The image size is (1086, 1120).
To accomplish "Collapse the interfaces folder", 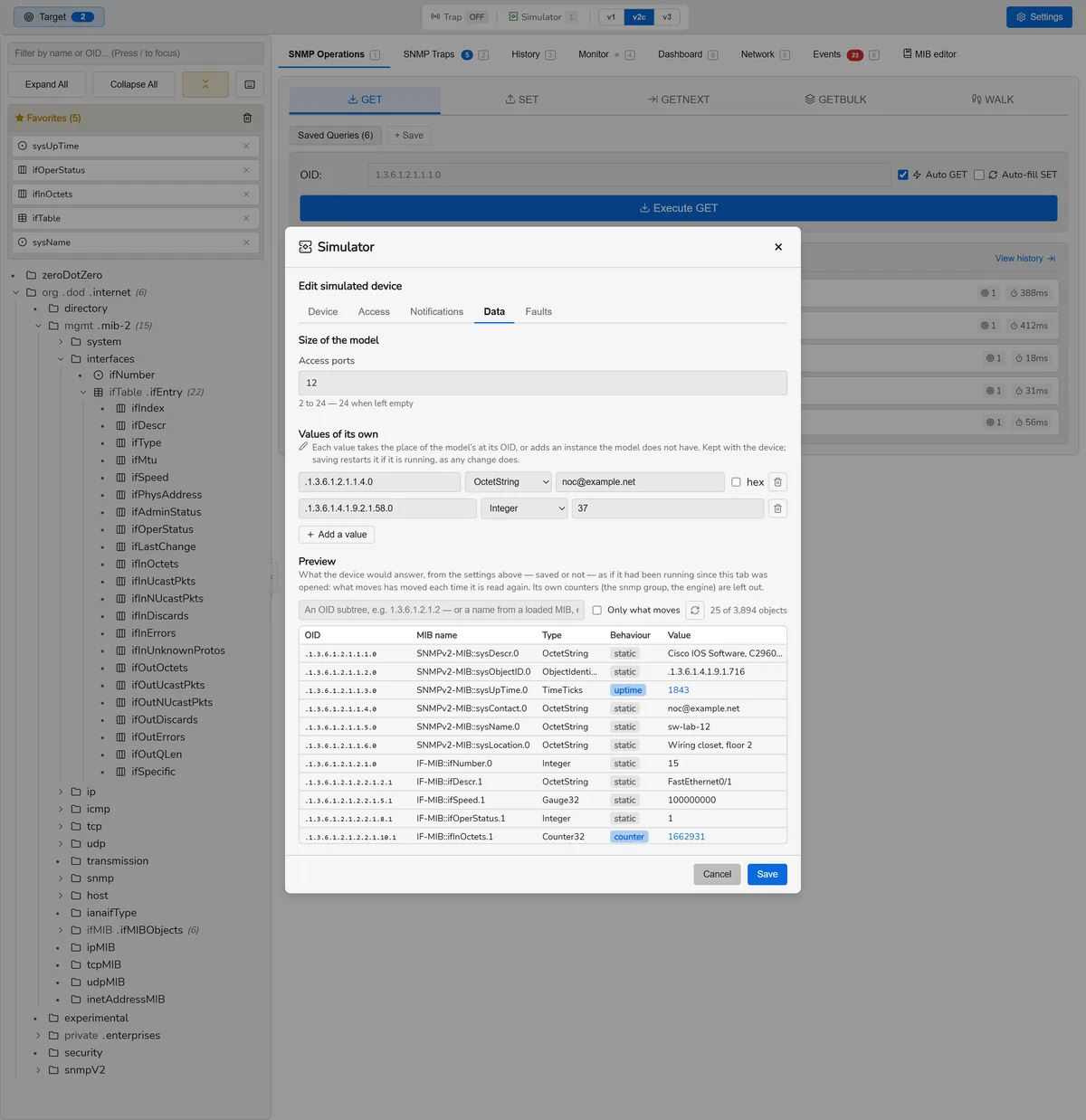I will (x=61, y=359).
